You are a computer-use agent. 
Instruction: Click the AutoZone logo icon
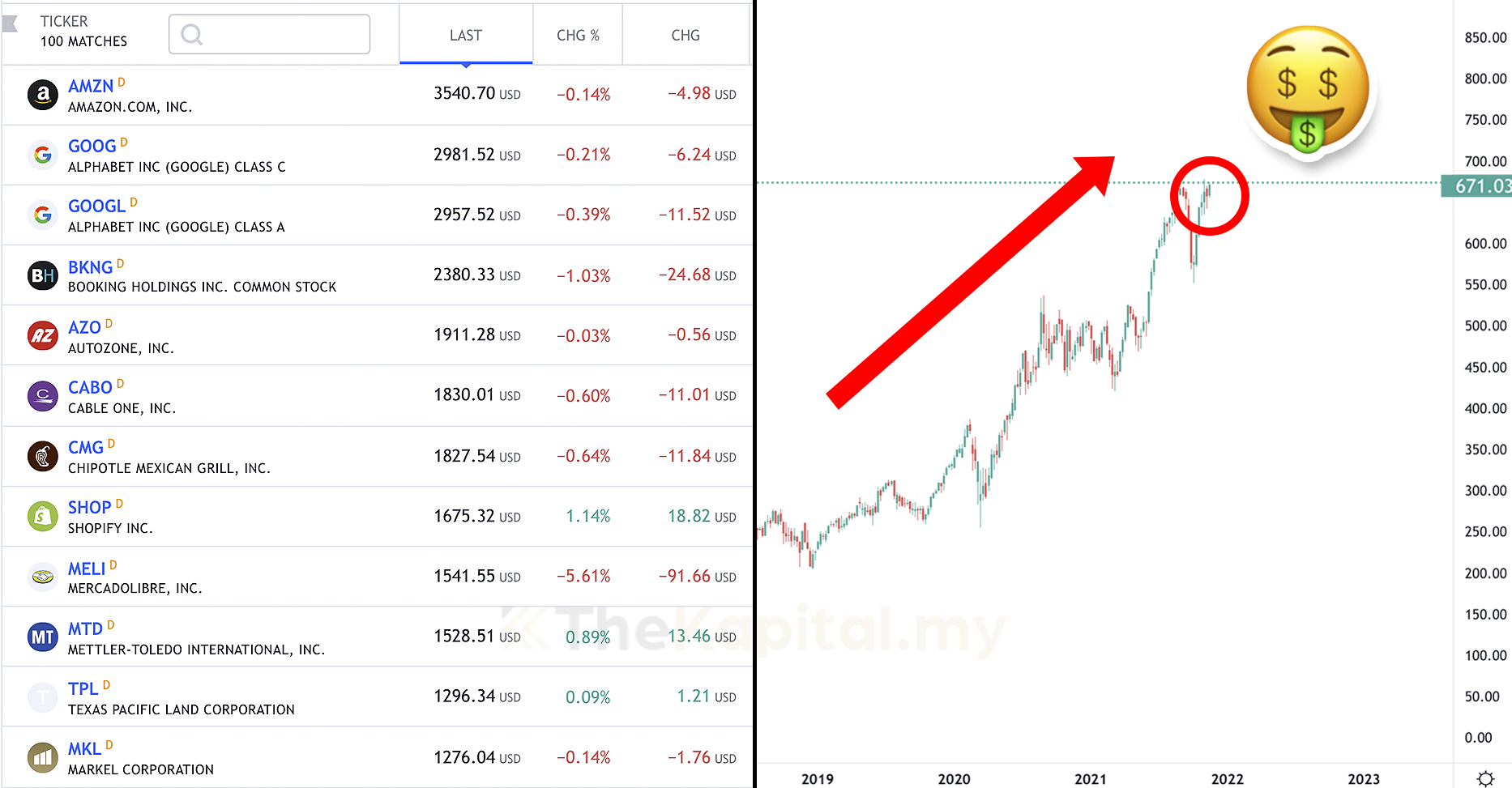click(43, 335)
